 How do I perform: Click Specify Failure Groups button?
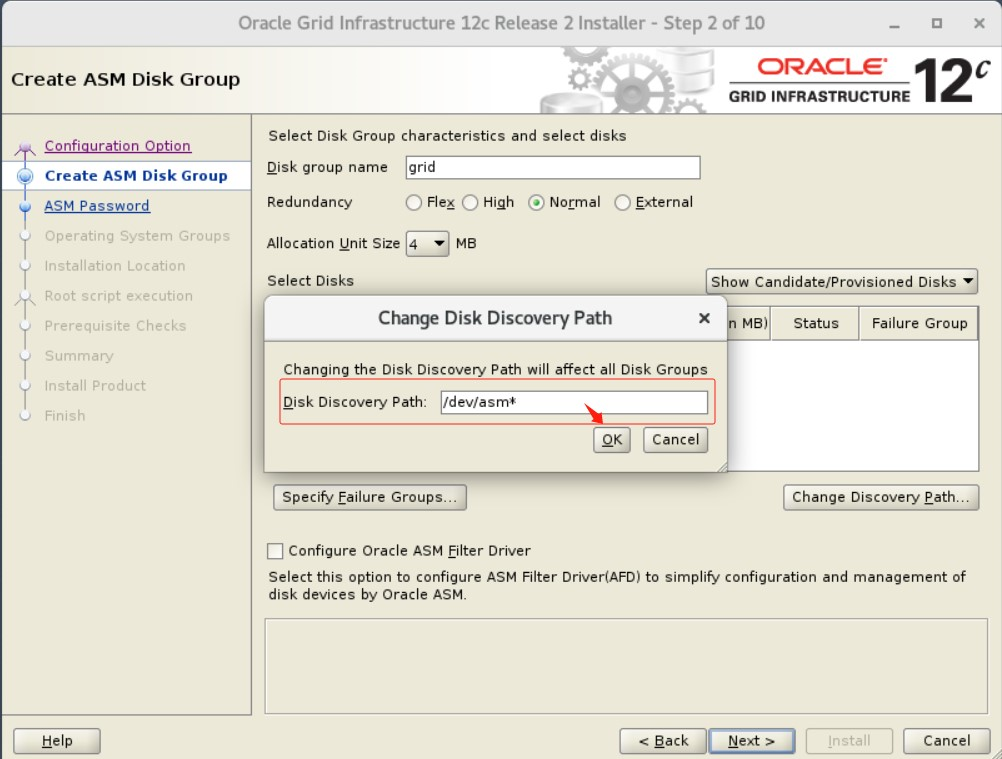(x=369, y=497)
